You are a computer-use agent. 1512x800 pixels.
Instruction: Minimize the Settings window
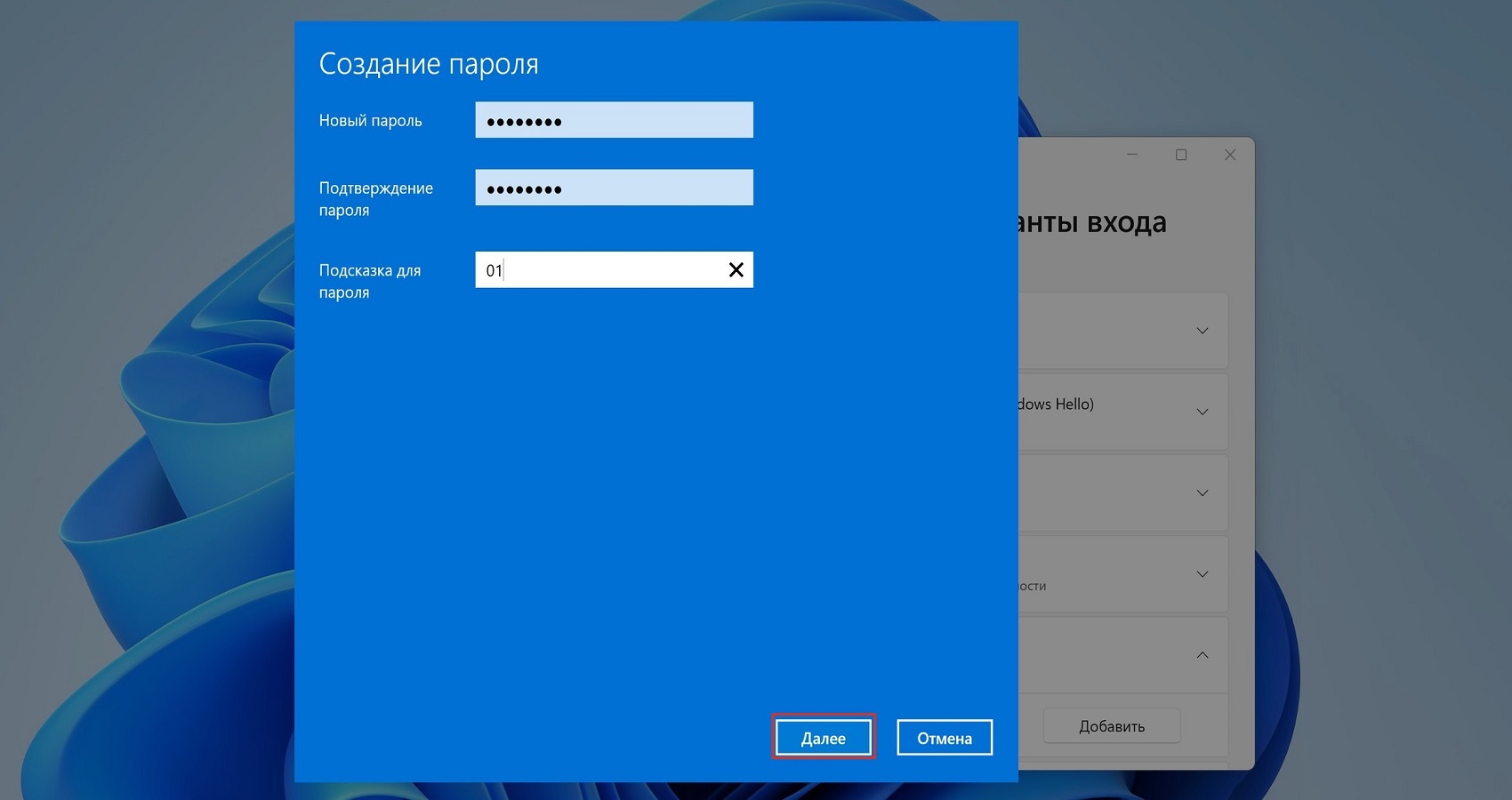click(x=1132, y=155)
